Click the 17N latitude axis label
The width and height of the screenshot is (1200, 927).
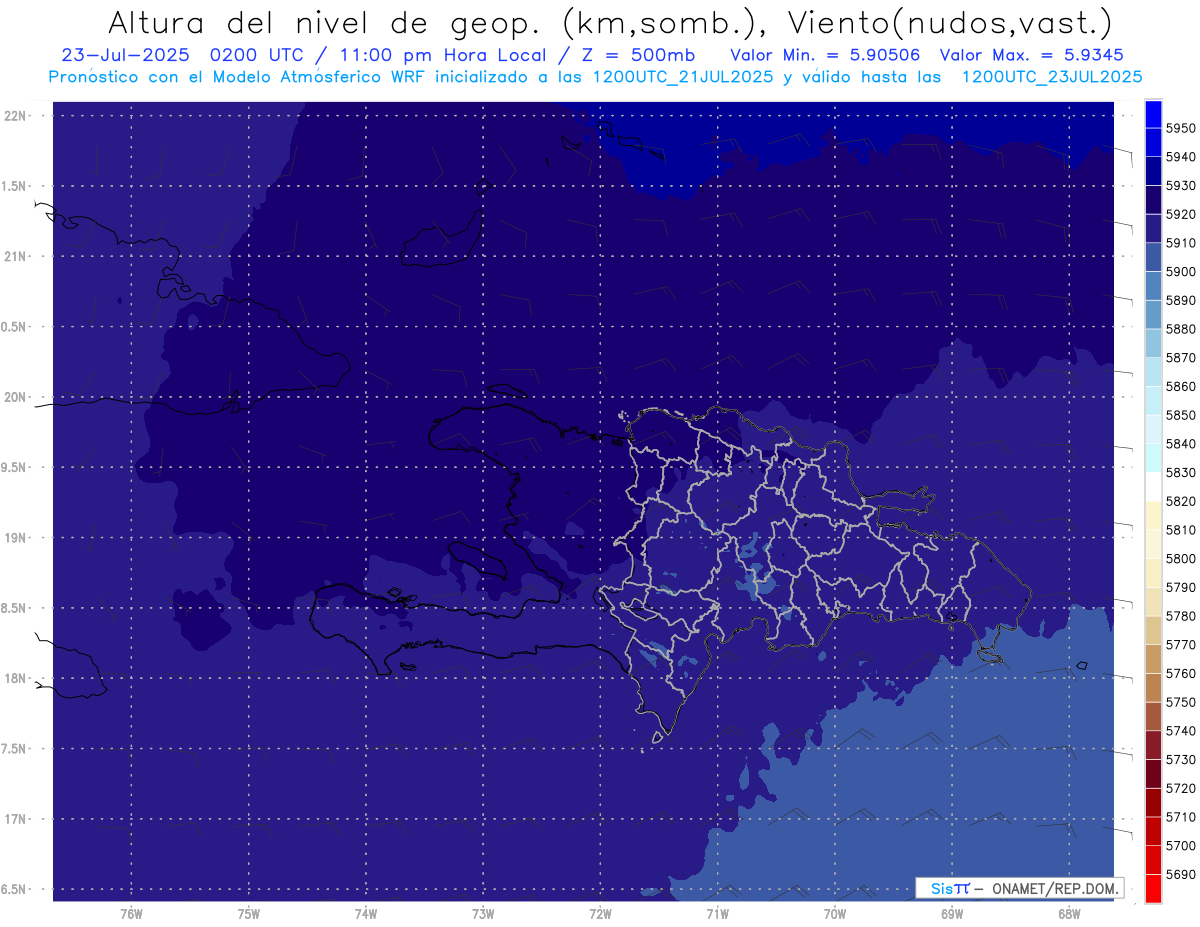[x=16, y=819]
